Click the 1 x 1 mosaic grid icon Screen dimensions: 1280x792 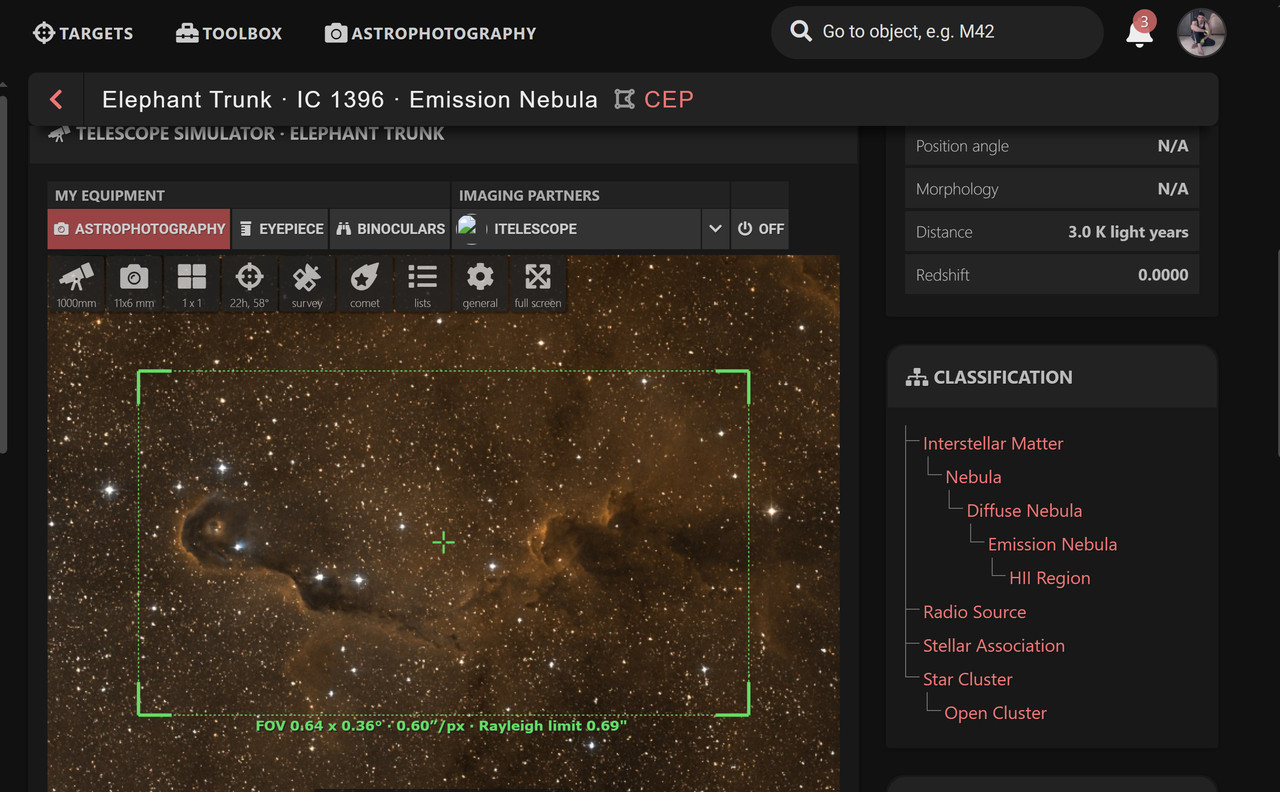(x=192, y=284)
